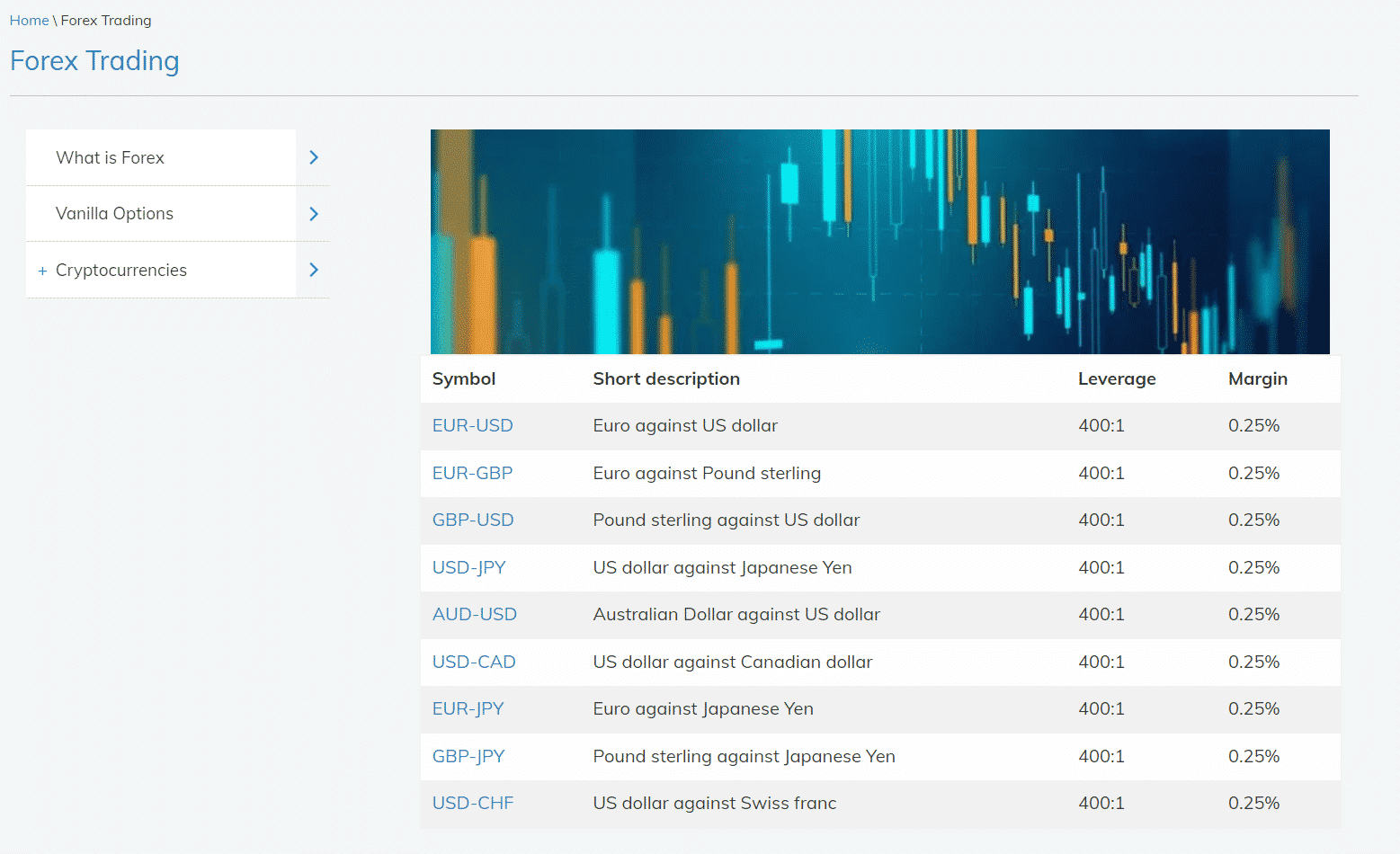Click the 400:1 leverage in the GBP-JPY row
1400x854 pixels.
pos(1101,757)
